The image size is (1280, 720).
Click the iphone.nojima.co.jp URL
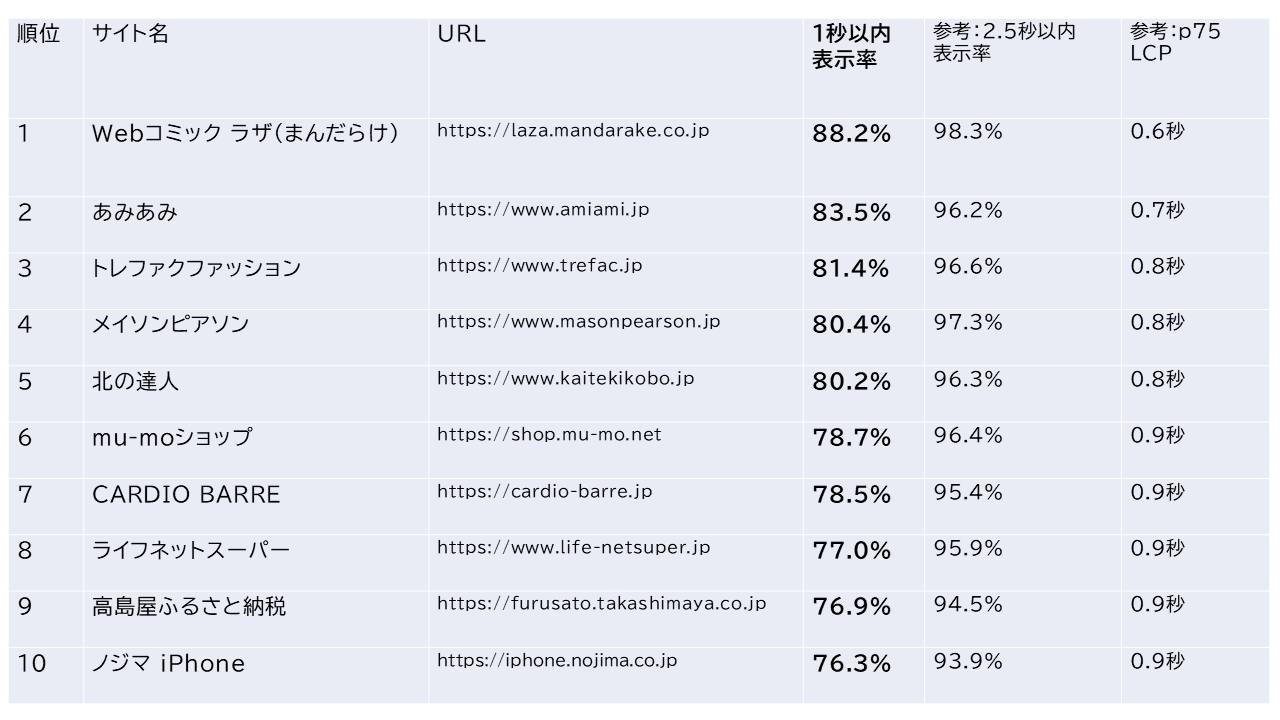point(557,661)
